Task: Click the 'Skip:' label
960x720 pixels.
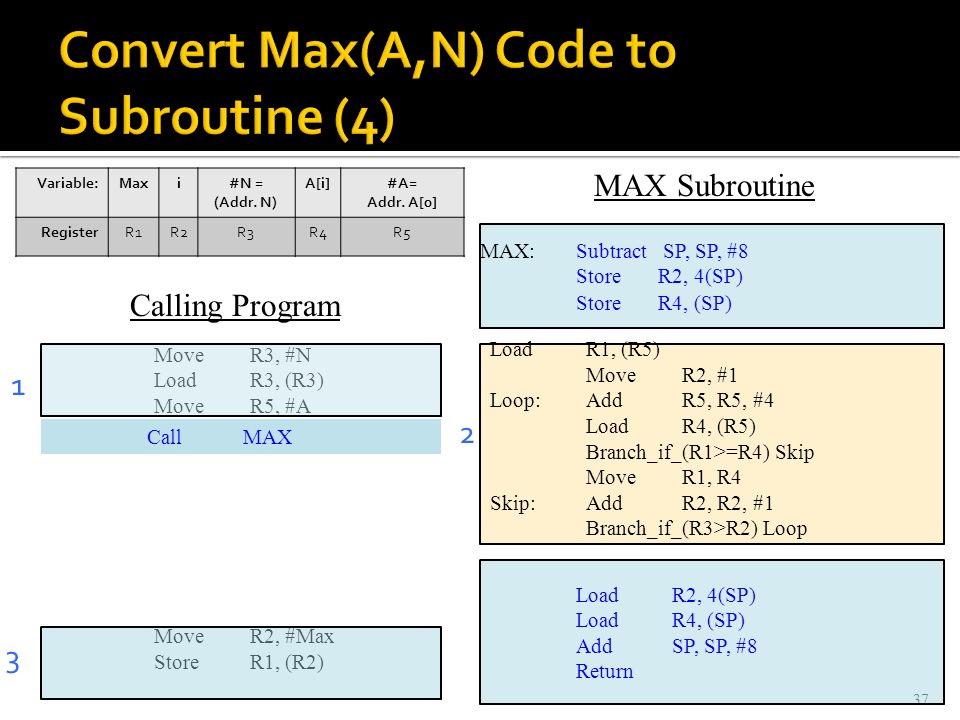Action: point(512,503)
